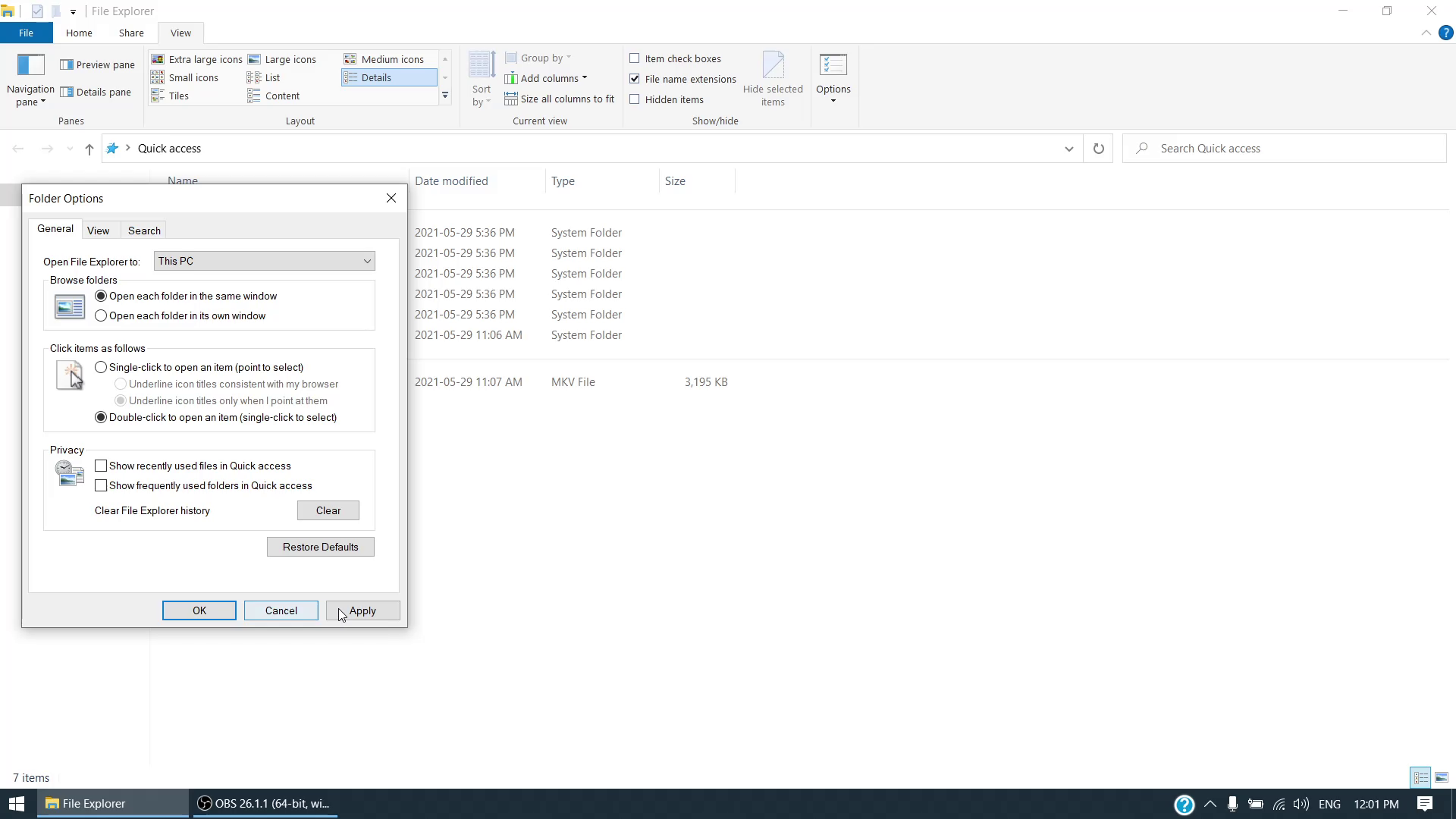This screenshot has width=1456, height=819.
Task: Expand the address bar history chevron
Action: [1068, 149]
